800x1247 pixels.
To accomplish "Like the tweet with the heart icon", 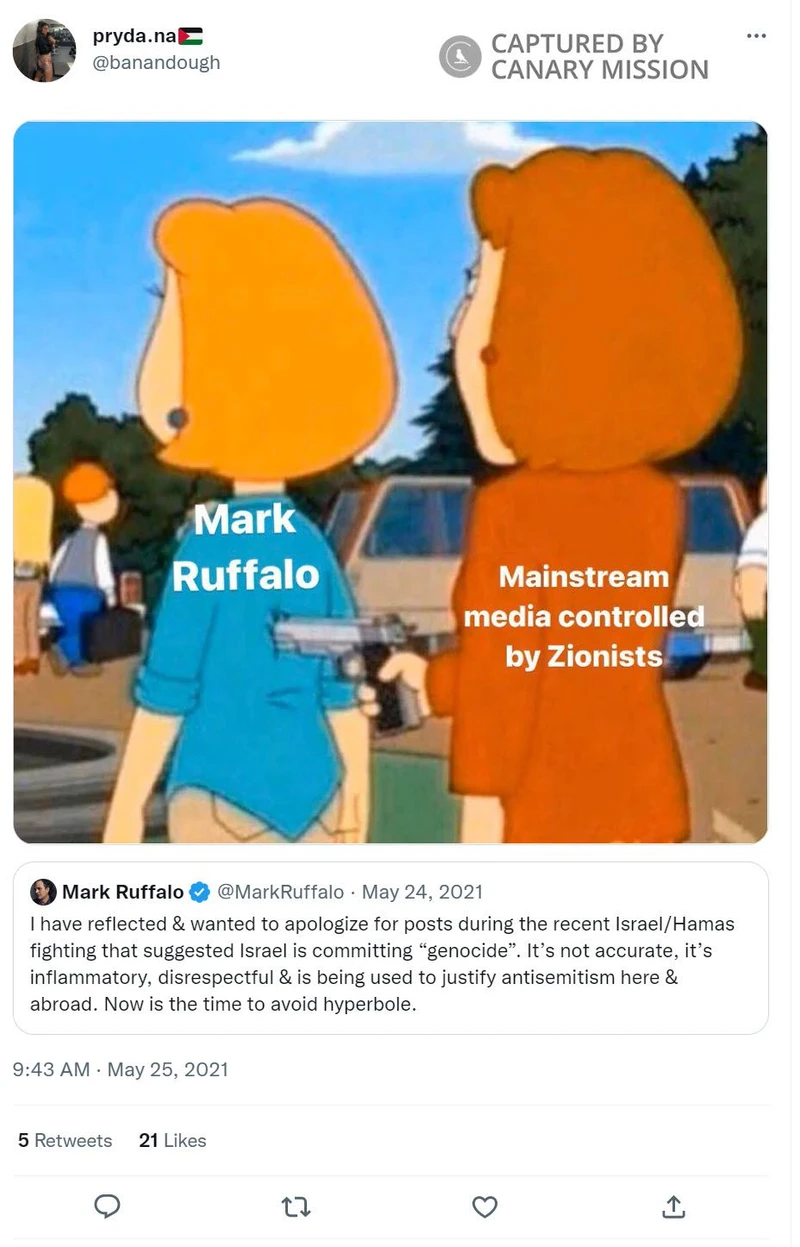I will (485, 1207).
